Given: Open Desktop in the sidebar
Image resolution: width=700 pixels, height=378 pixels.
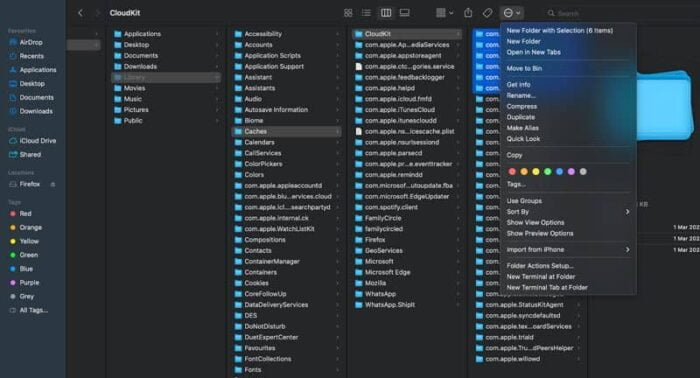Looking at the screenshot, I should click(x=31, y=84).
